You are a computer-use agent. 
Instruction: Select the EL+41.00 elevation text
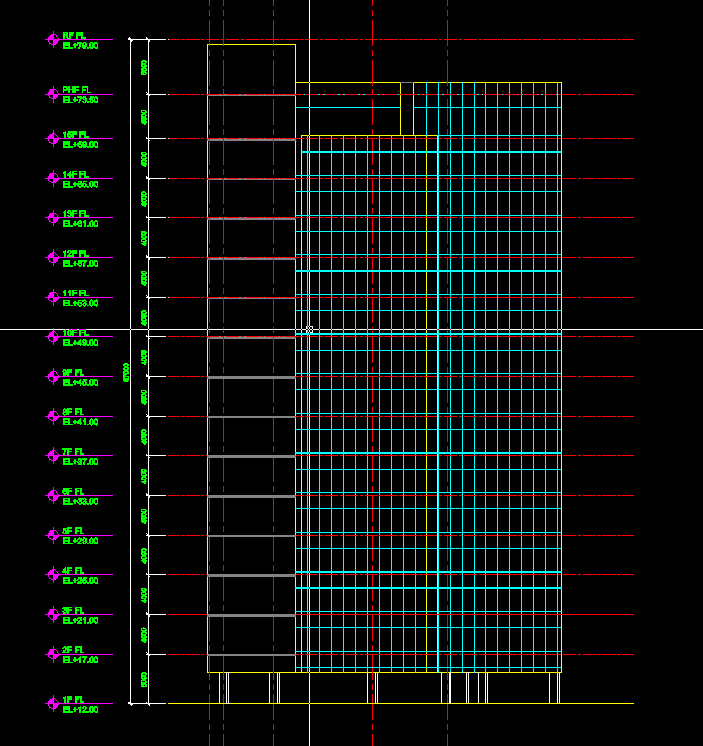80,422
